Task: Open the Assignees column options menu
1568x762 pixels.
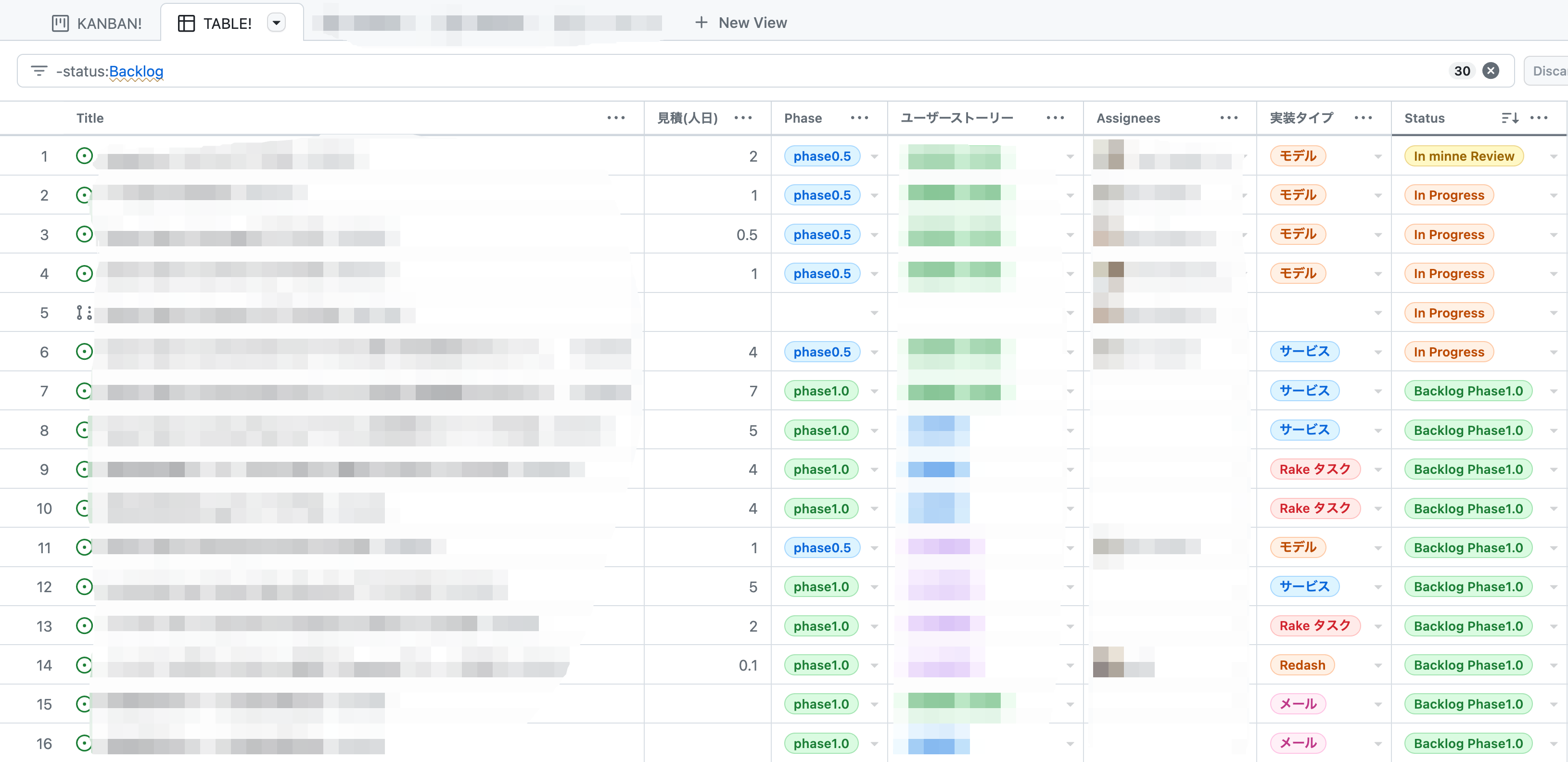Action: pos(1229,118)
